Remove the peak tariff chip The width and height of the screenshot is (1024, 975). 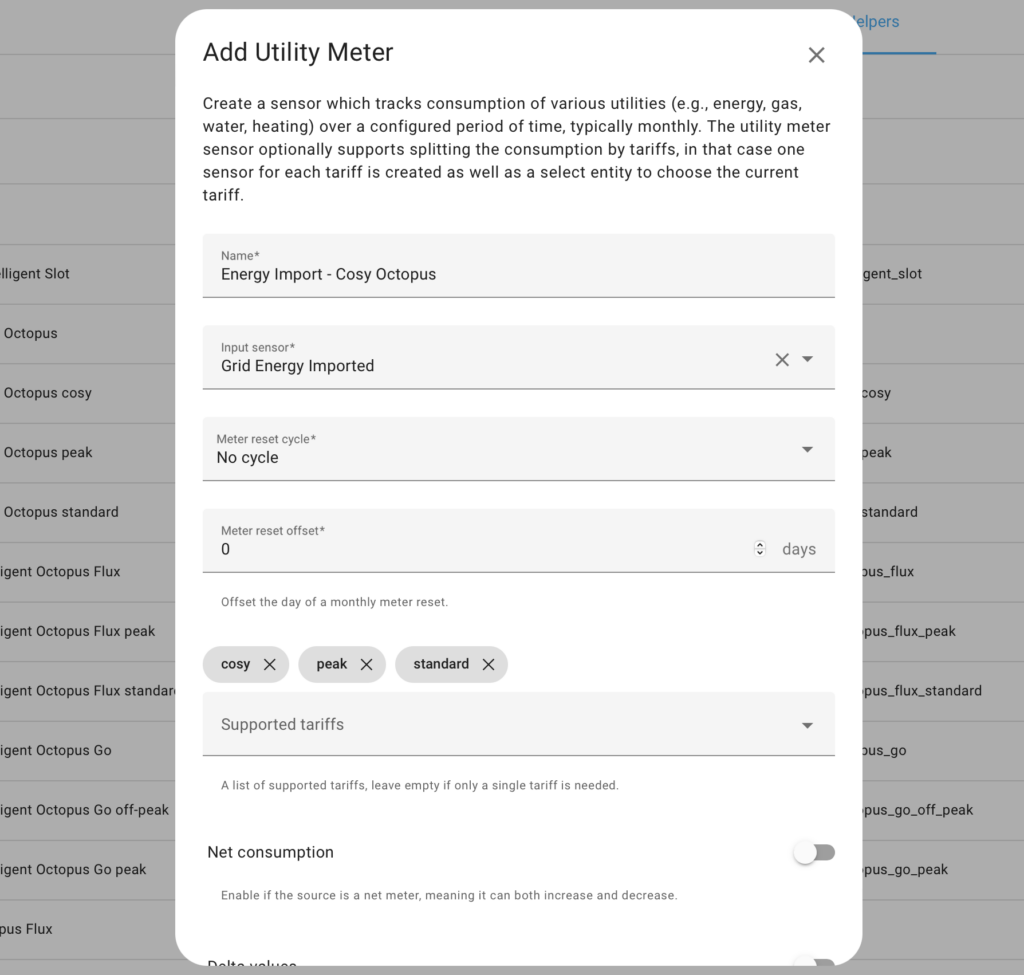(366, 664)
